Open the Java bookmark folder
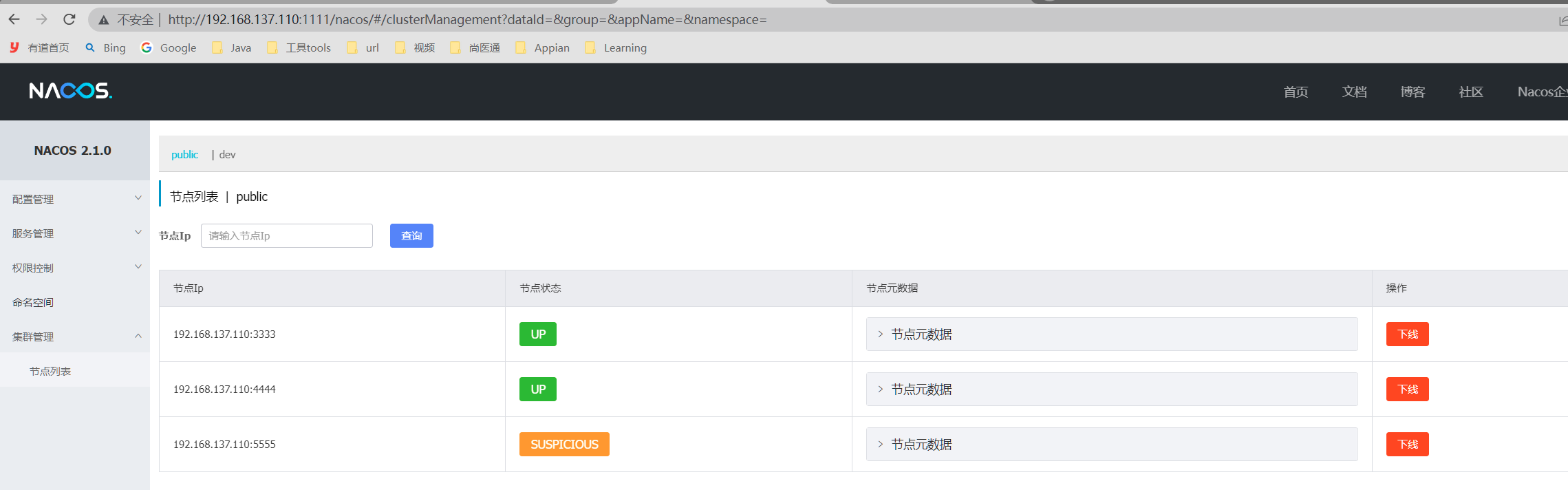This screenshot has height=490, width=1568. [x=232, y=47]
